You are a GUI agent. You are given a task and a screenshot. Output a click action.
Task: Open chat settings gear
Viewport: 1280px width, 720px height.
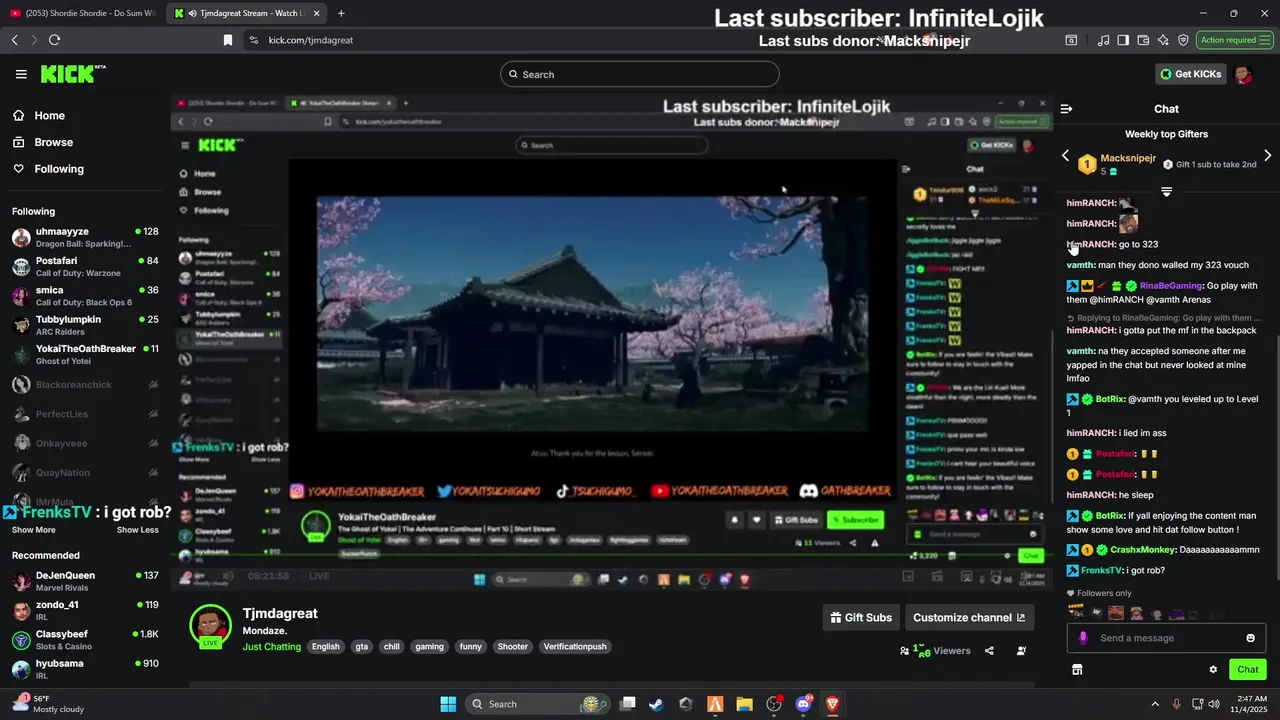tap(1213, 669)
